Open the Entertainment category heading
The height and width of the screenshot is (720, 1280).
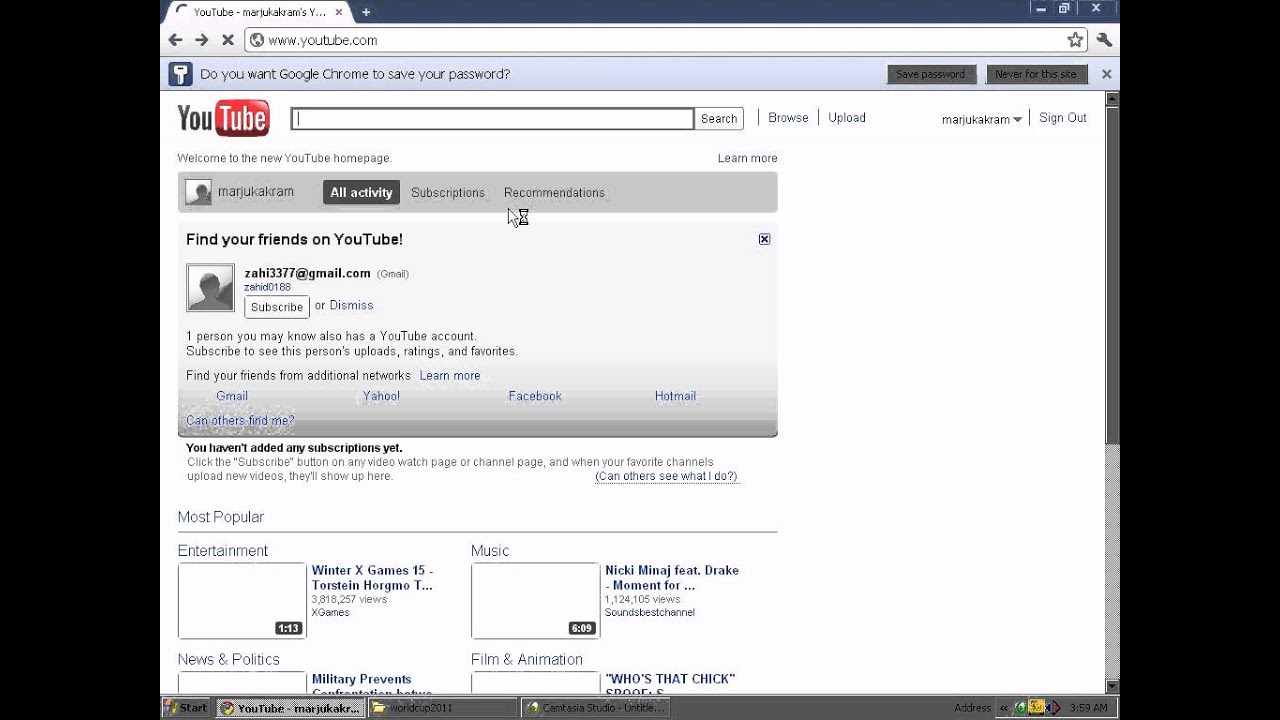[x=223, y=551]
